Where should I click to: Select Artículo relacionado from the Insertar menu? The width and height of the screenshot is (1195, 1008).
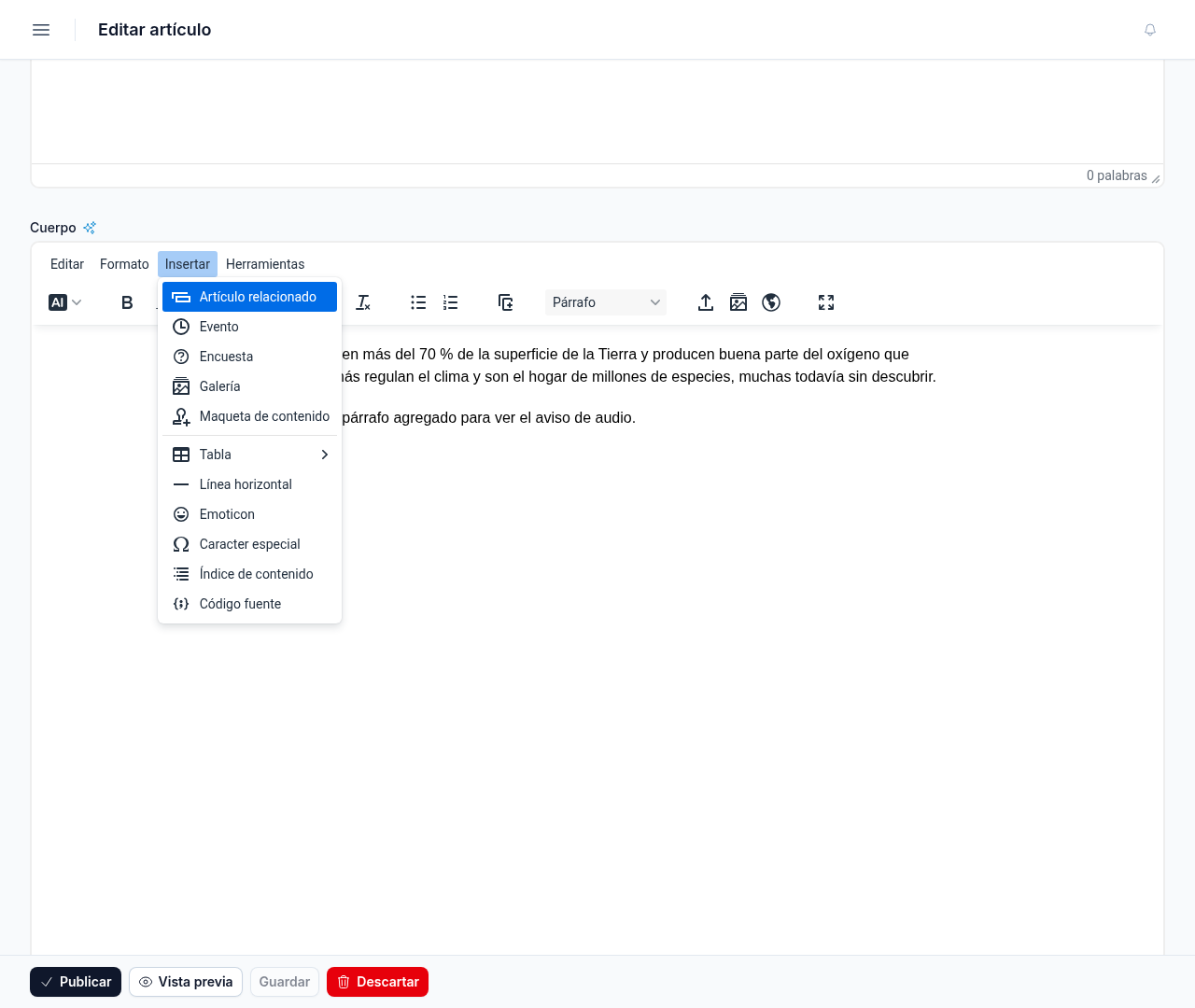[249, 297]
